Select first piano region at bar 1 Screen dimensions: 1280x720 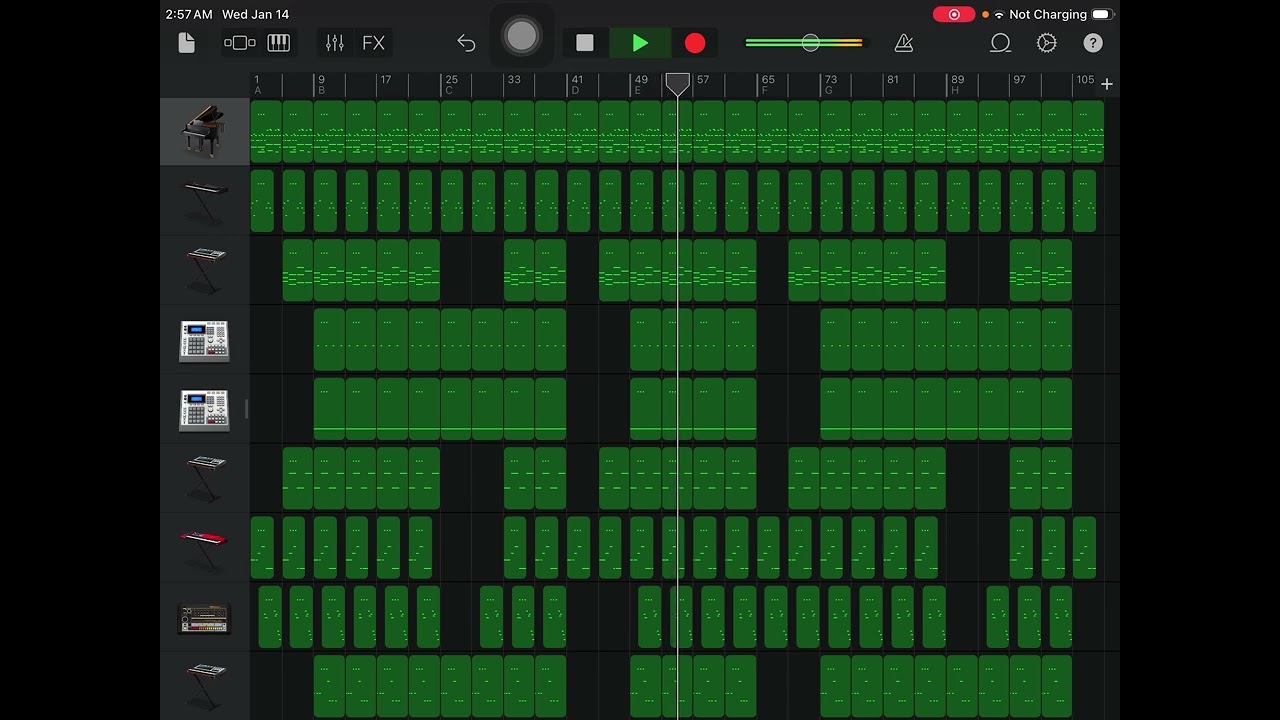266,131
